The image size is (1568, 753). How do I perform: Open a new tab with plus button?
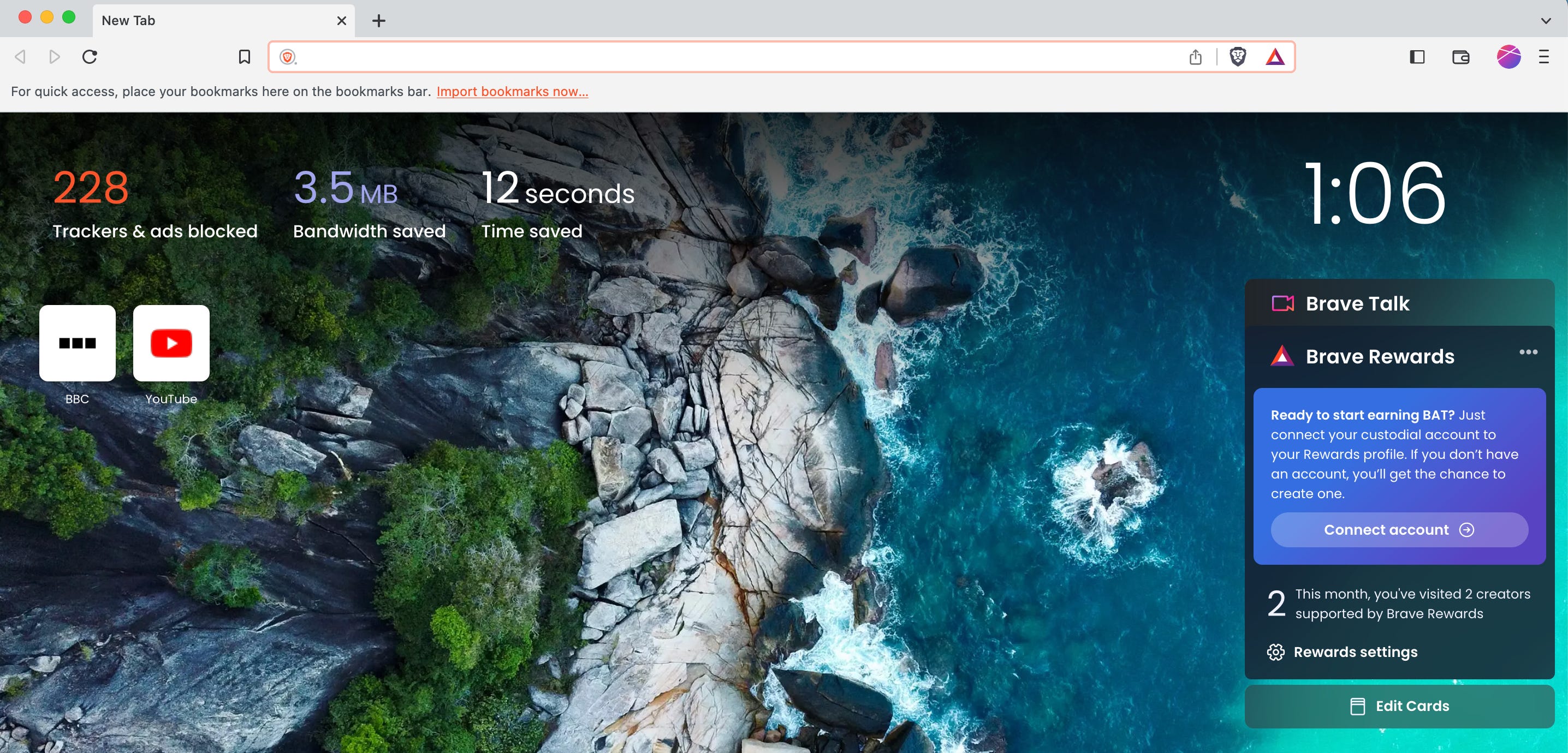(378, 21)
